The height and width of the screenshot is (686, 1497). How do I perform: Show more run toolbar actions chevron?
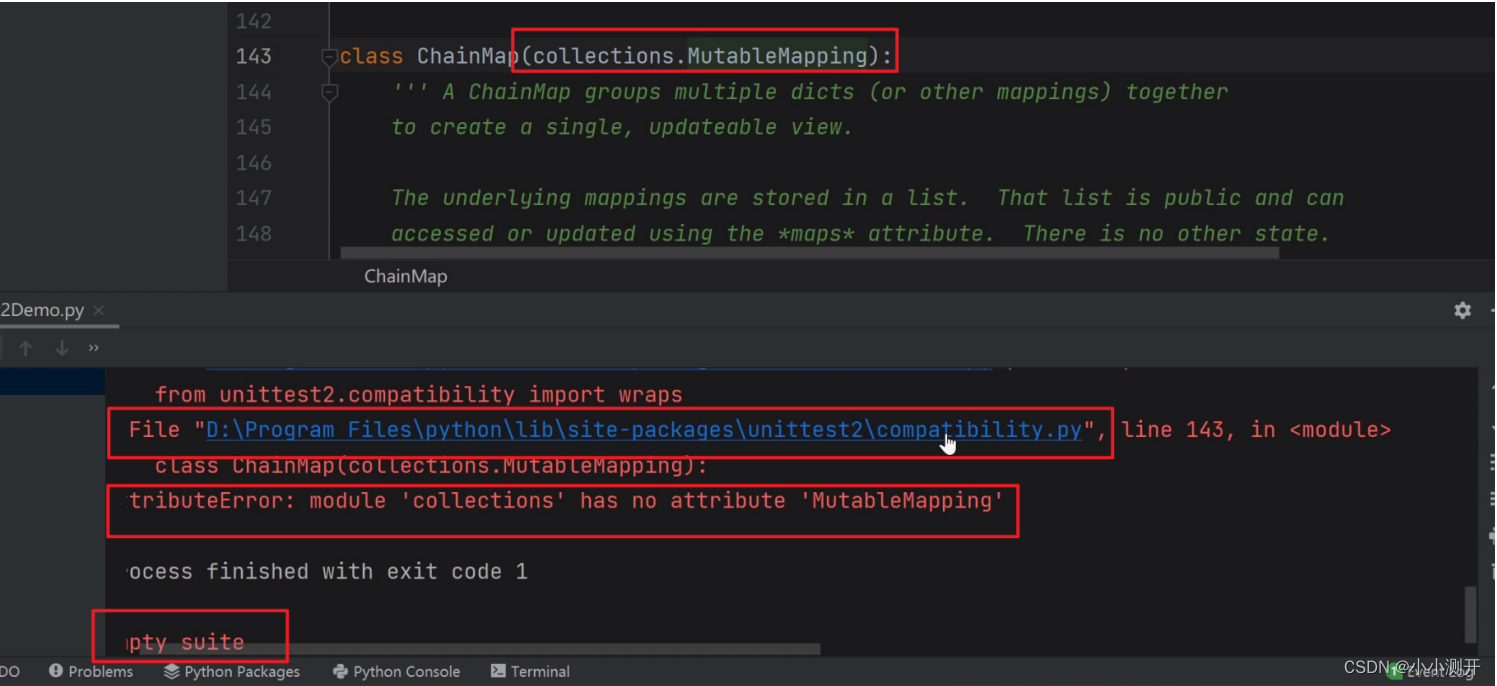coord(94,348)
